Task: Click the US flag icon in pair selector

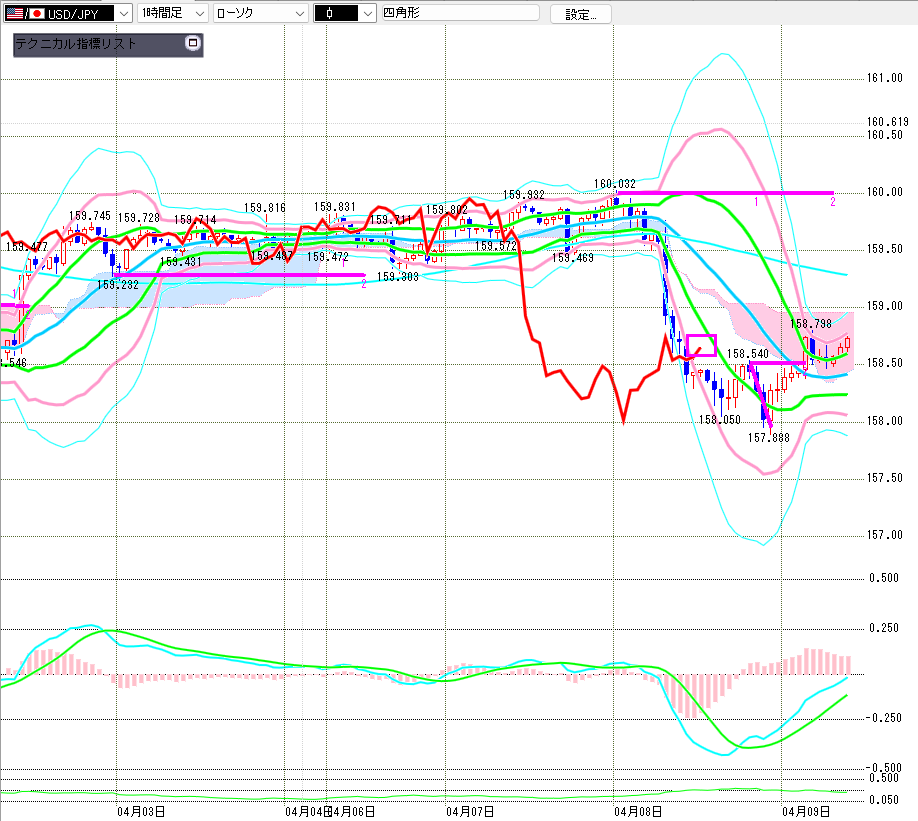Action: coord(13,13)
